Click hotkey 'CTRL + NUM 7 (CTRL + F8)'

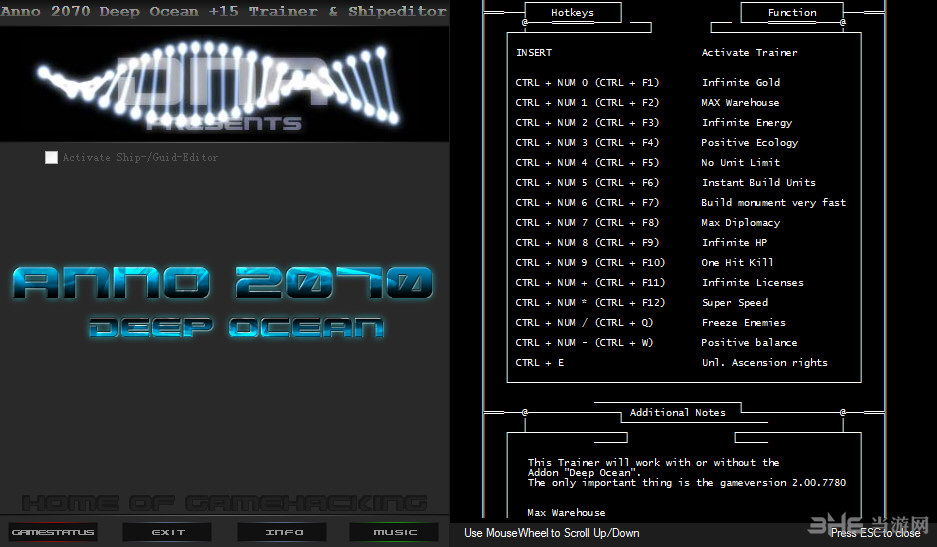(587, 222)
